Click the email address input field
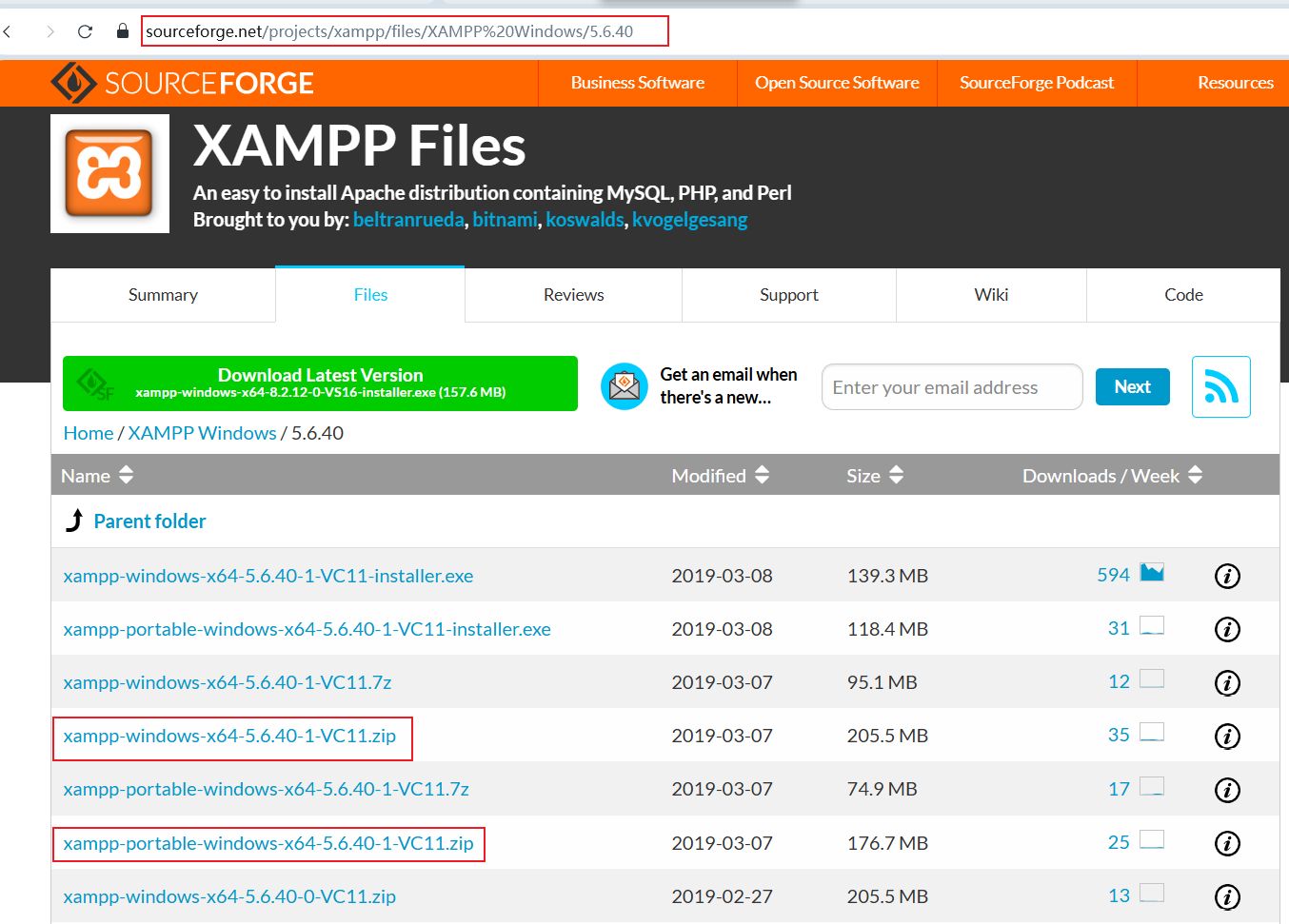Viewport: 1289px width, 924px height. [x=951, y=387]
